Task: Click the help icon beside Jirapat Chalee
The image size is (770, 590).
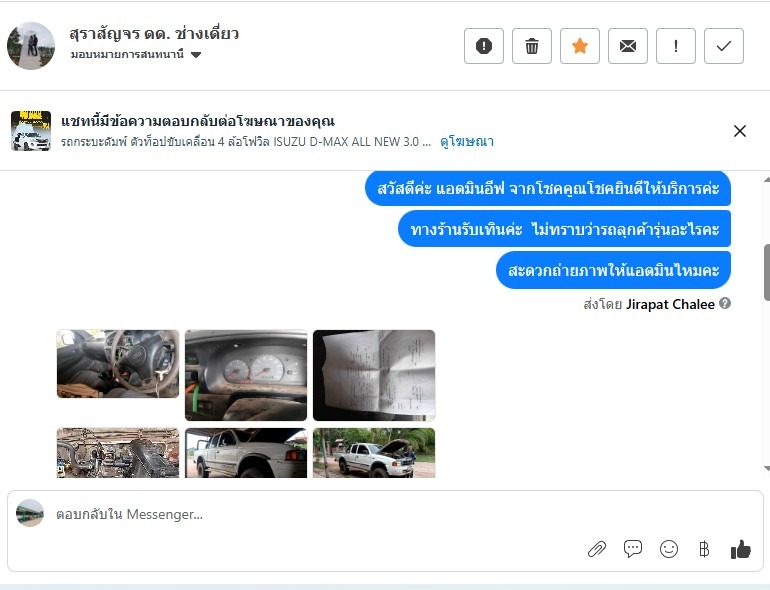Action: click(x=725, y=303)
